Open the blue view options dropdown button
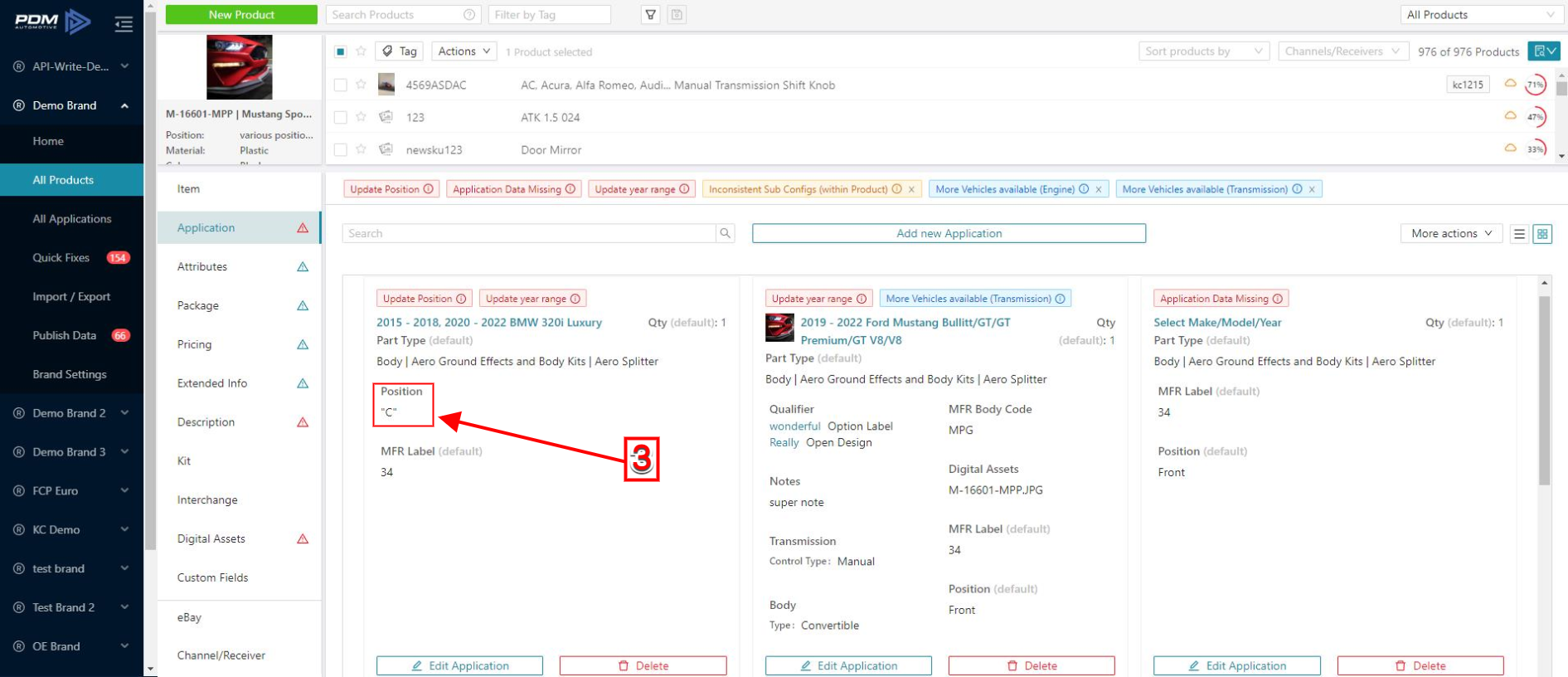The image size is (1568, 677). pyautogui.click(x=1545, y=51)
